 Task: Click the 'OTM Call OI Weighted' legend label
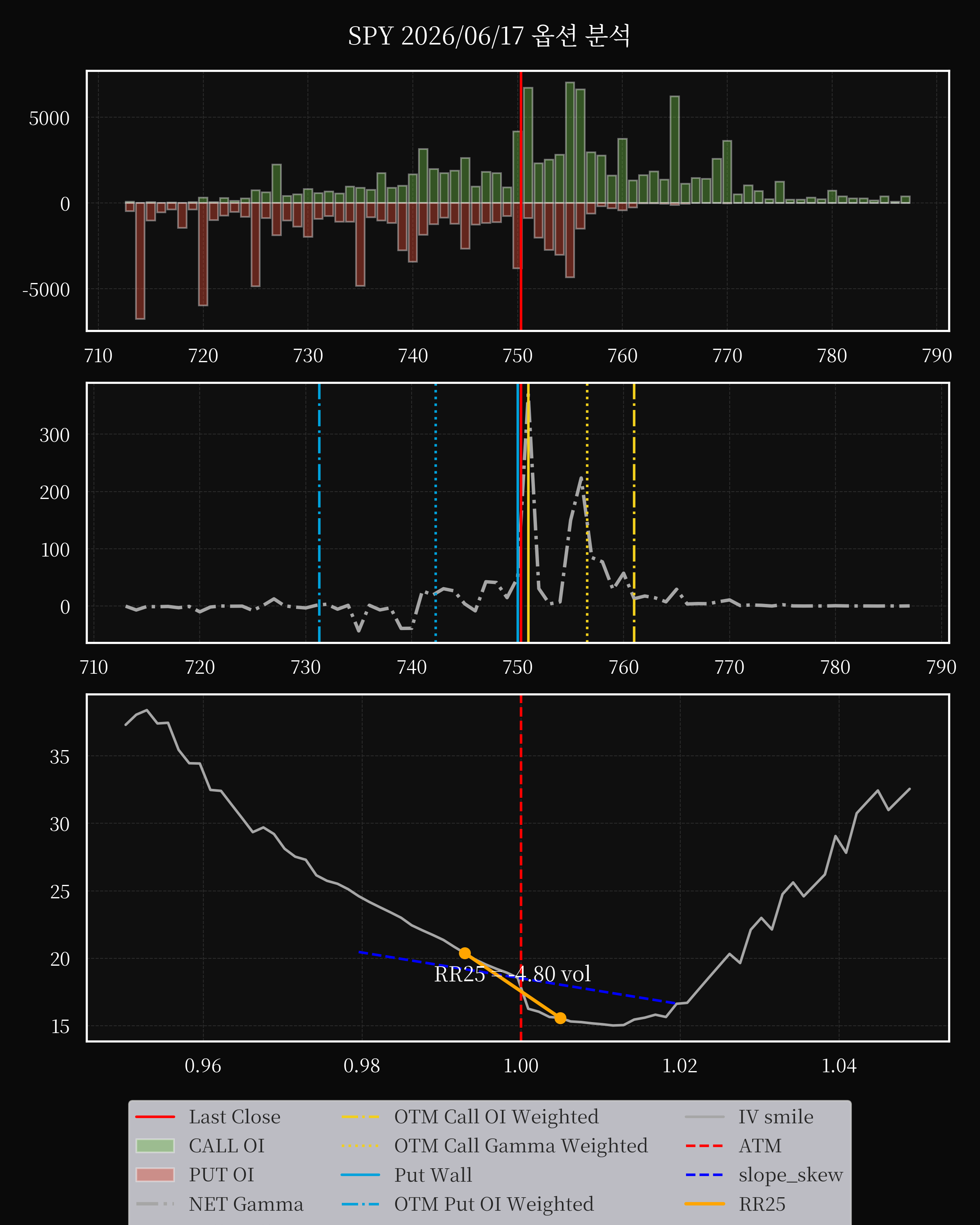click(497, 1117)
